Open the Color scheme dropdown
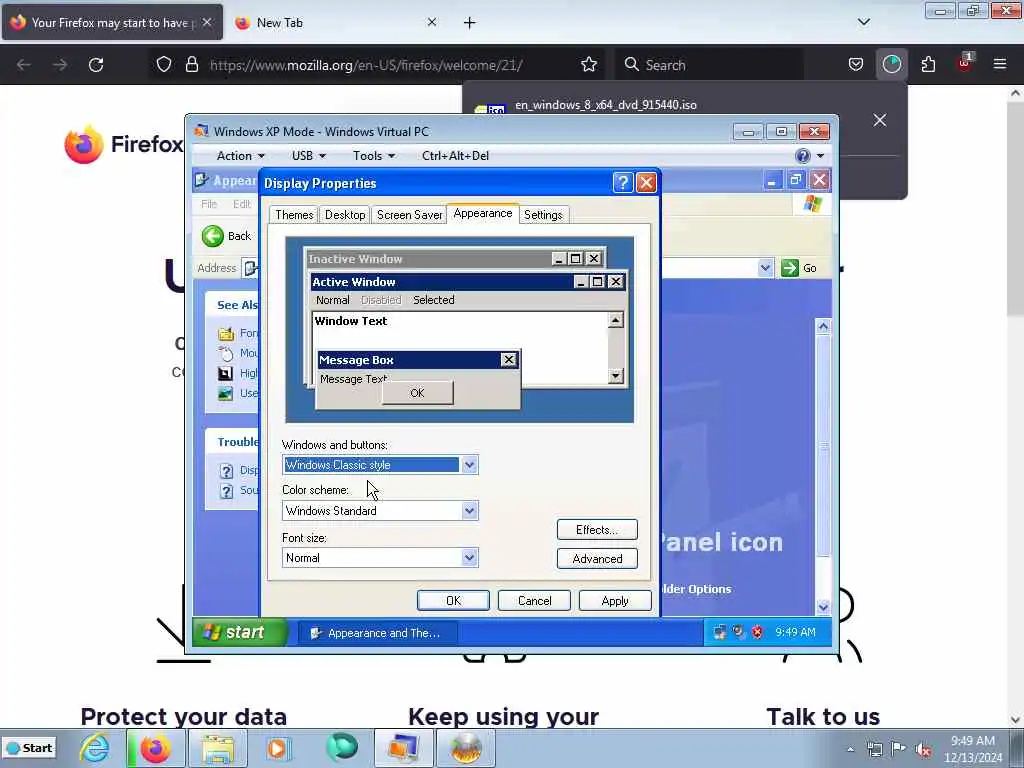 coord(469,511)
